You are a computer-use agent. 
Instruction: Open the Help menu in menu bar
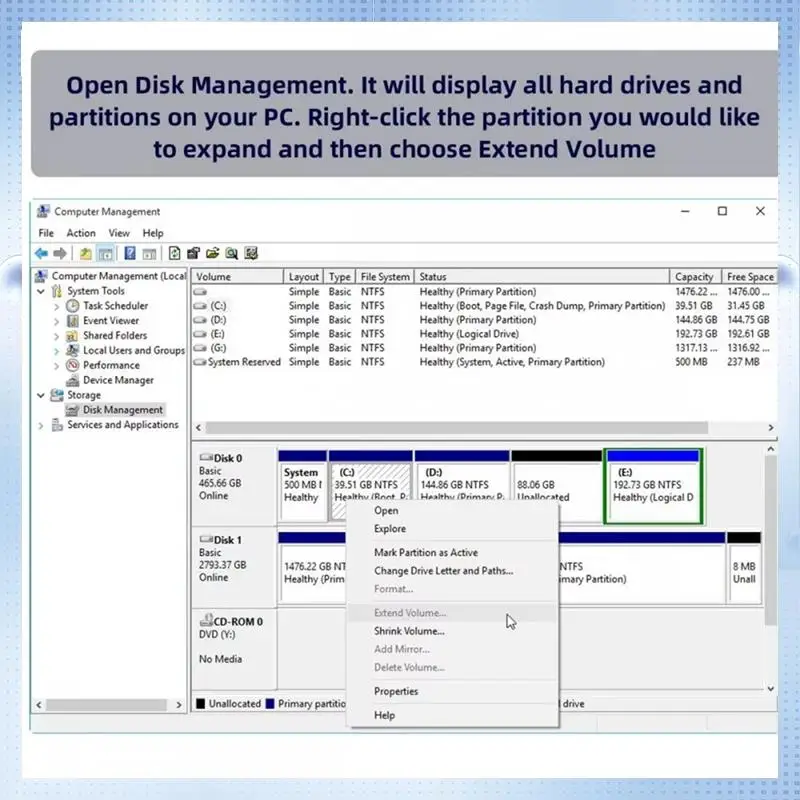pos(153,233)
